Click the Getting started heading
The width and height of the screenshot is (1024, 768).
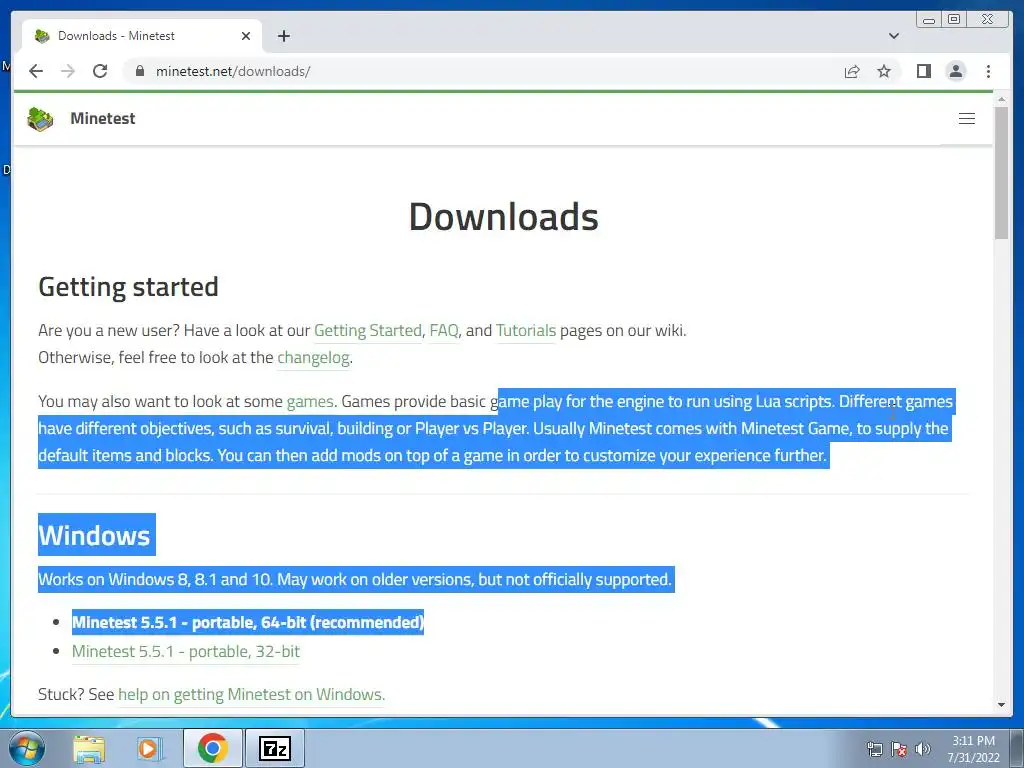[129, 287]
